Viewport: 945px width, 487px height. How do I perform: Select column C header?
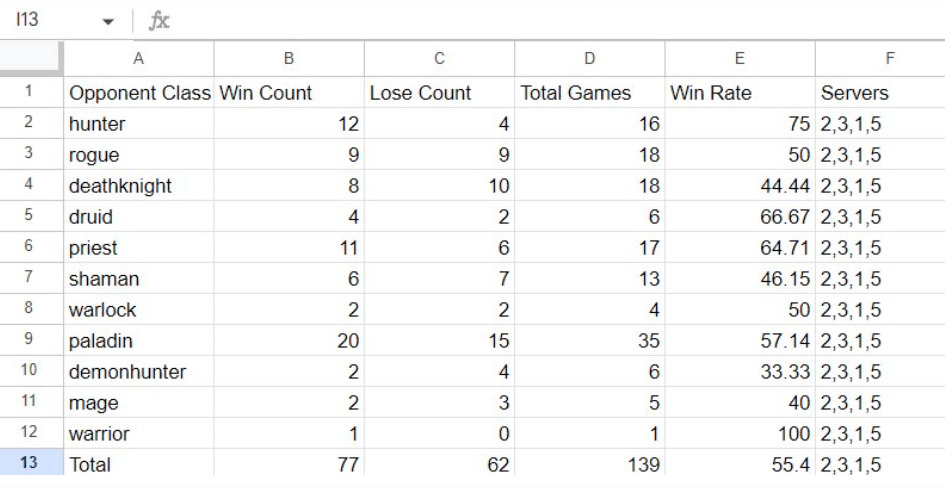coord(439,58)
